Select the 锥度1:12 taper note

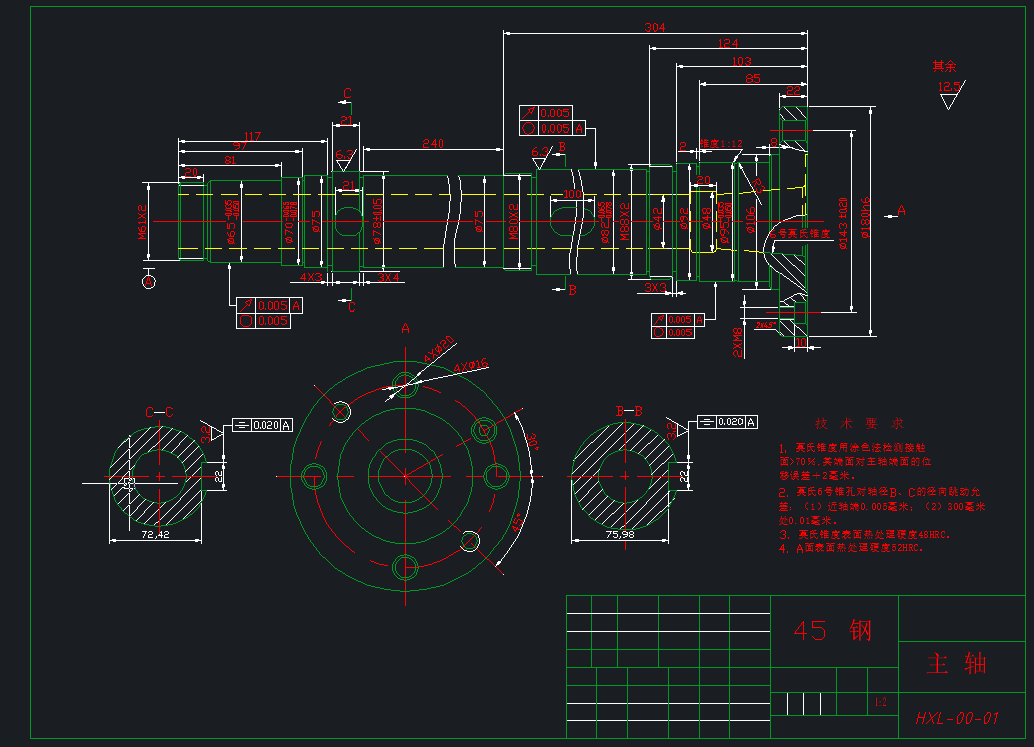(x=721, y=143)
